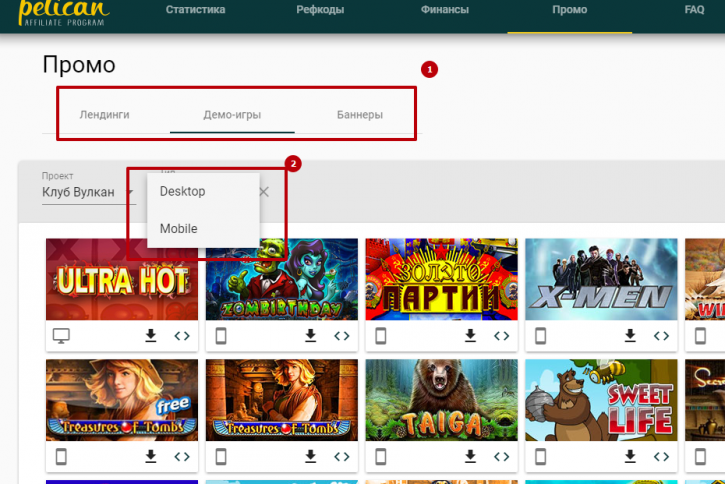Get embed code for Zombirthday
725x484 pixels.
coord(342,336)
